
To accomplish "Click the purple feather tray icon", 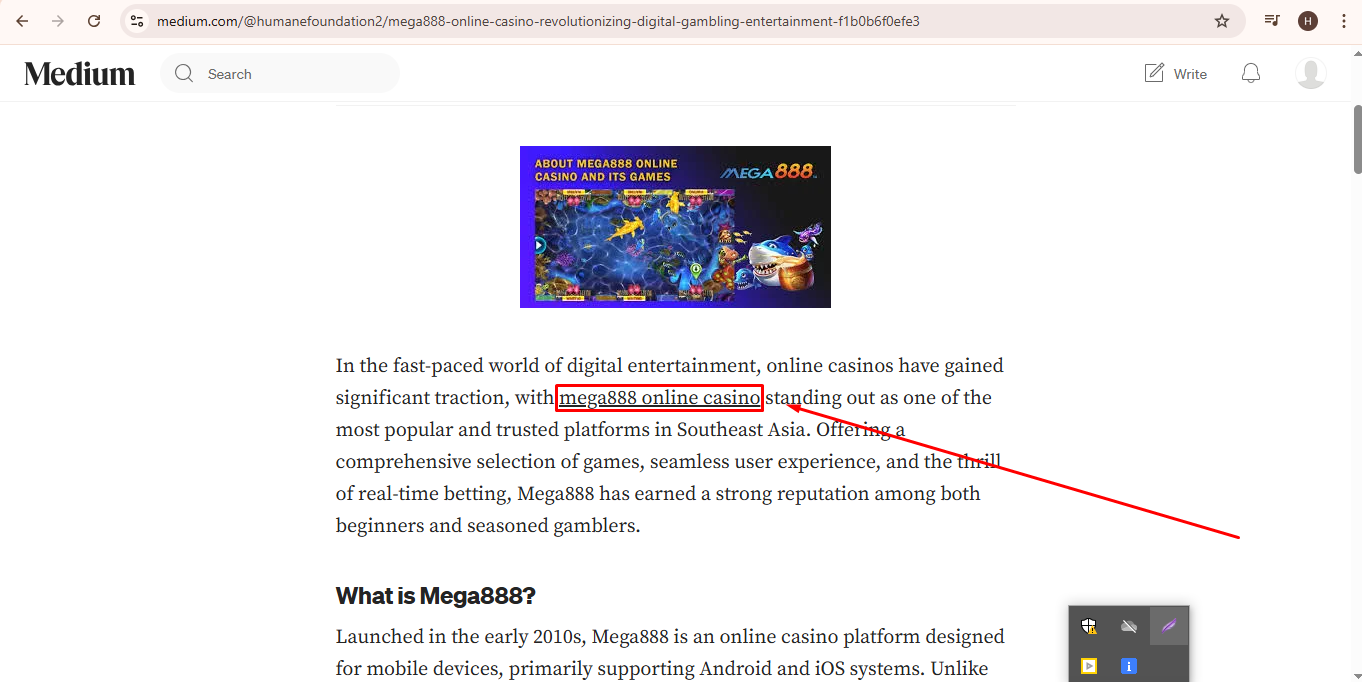I will pyautogui.click(x=1169, y=626).
